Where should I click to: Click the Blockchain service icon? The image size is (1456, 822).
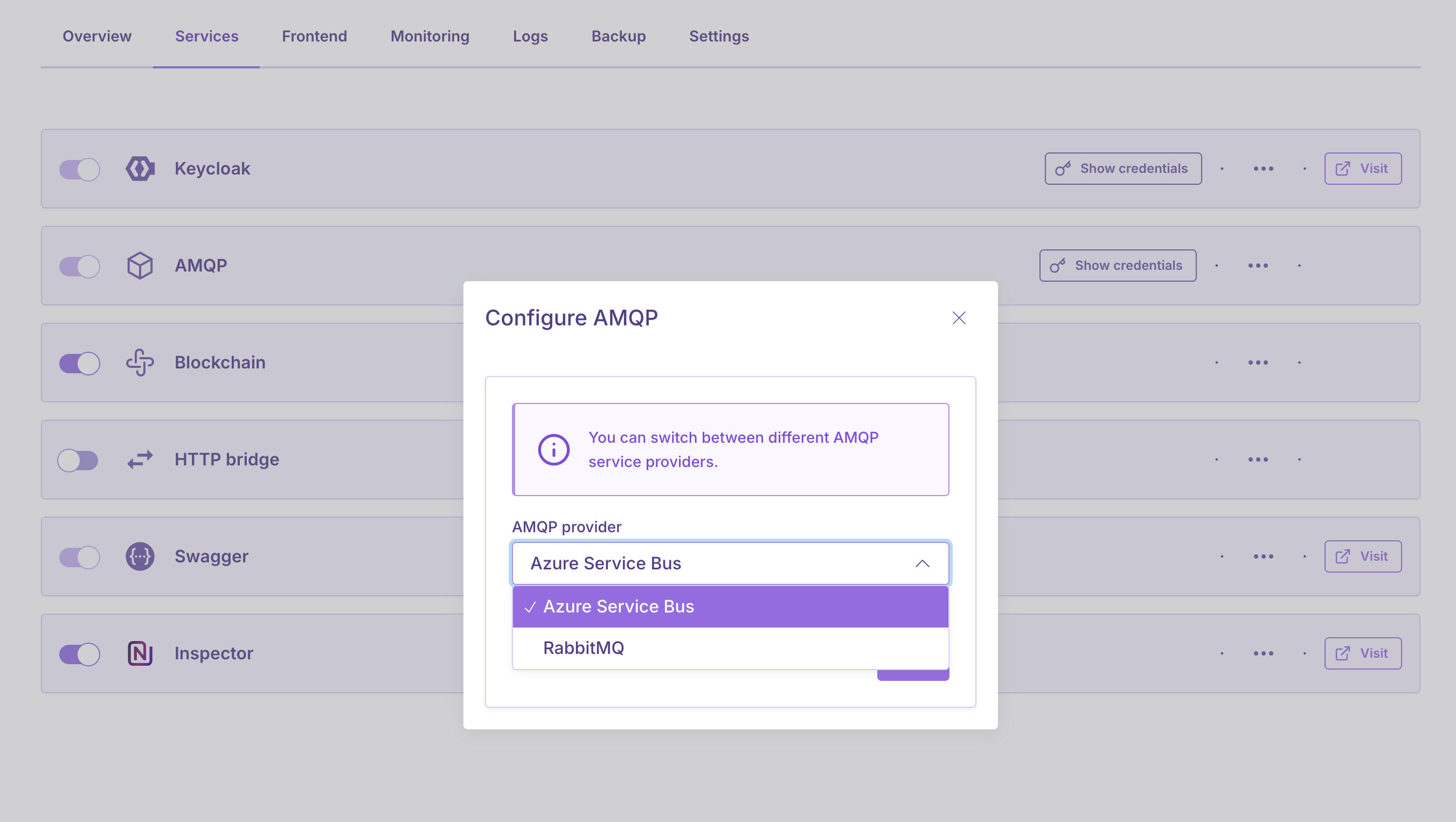tap(140, 362)
